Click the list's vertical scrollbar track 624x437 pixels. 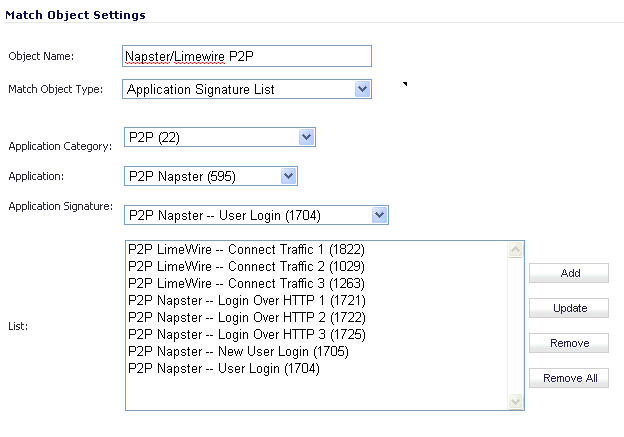pyautogui.click(x=516, y=325)
